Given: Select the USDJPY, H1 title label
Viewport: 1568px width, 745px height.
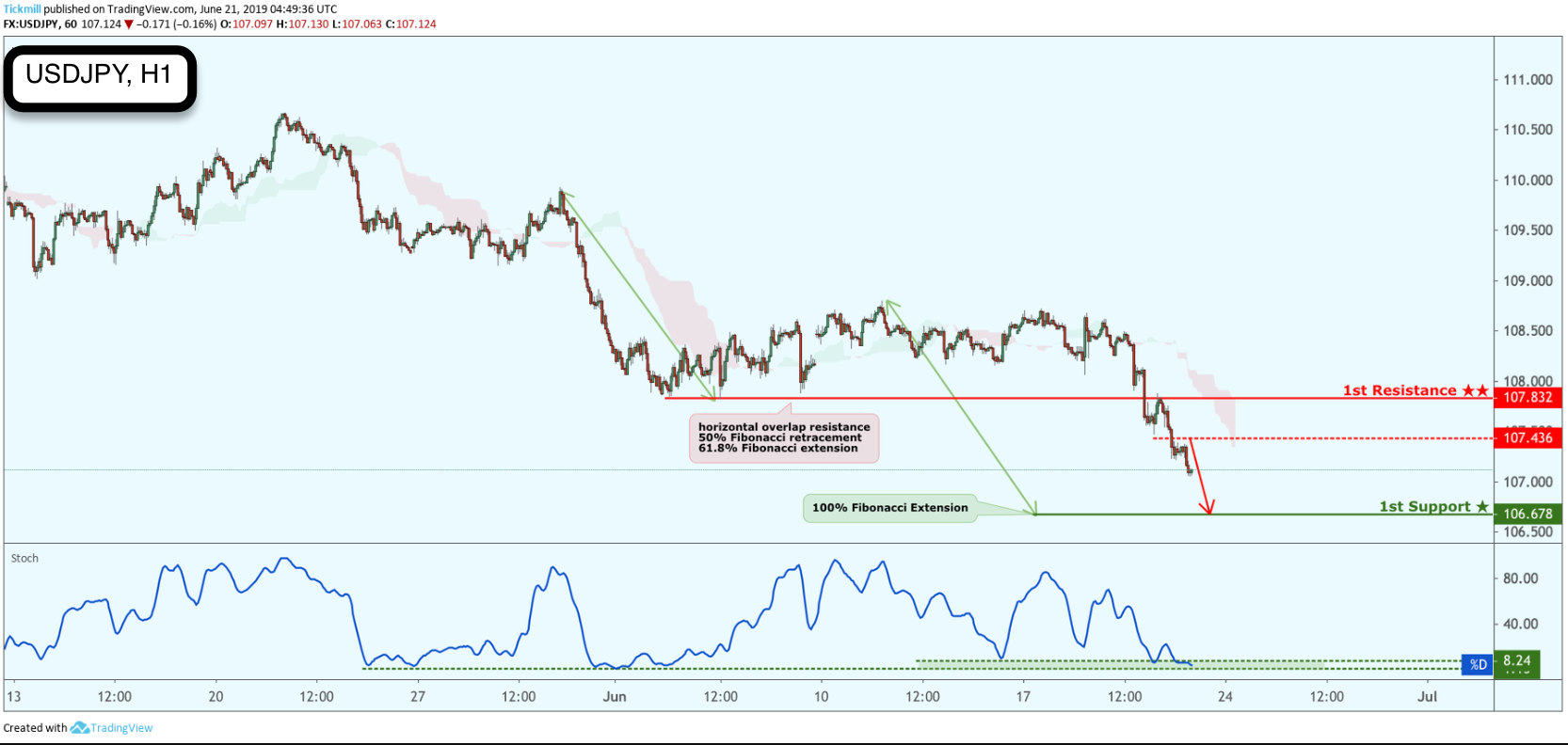Looking at the screenshot, I should click(99, 74).
